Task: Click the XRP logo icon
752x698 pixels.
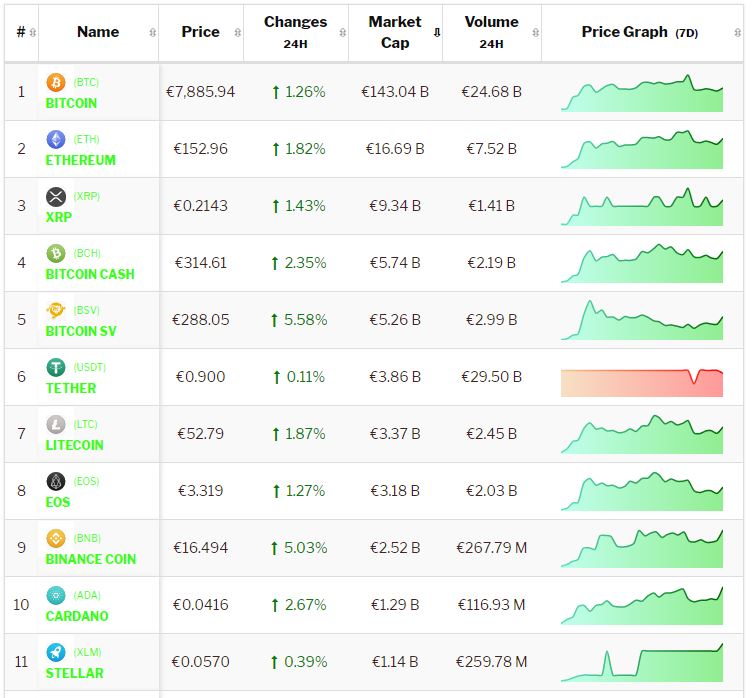Action: coord(56,196)
